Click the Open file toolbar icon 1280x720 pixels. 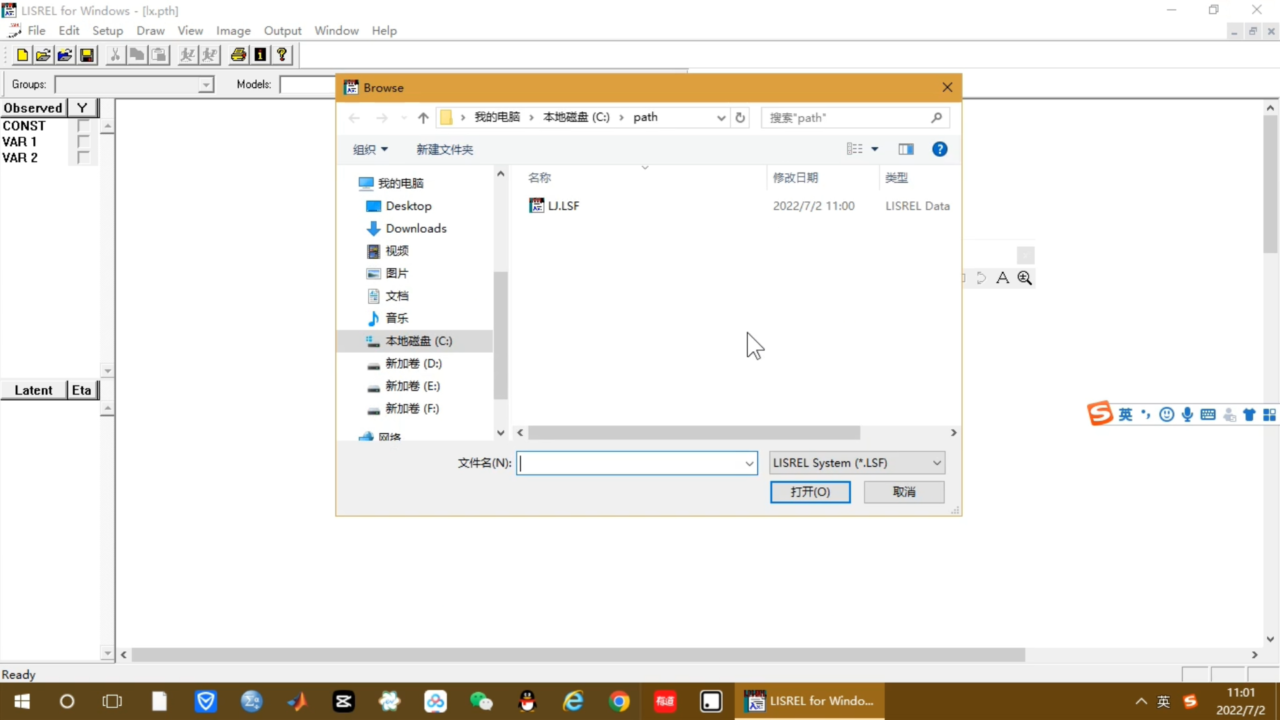[x=43, y=55]
